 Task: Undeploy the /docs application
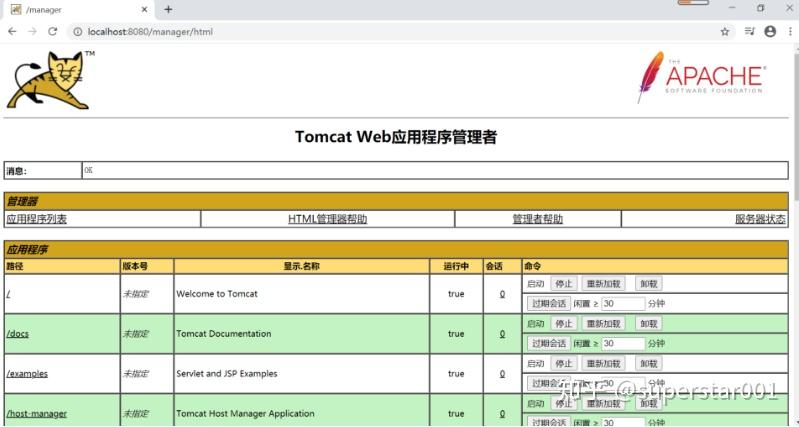(x=649, y=324)
